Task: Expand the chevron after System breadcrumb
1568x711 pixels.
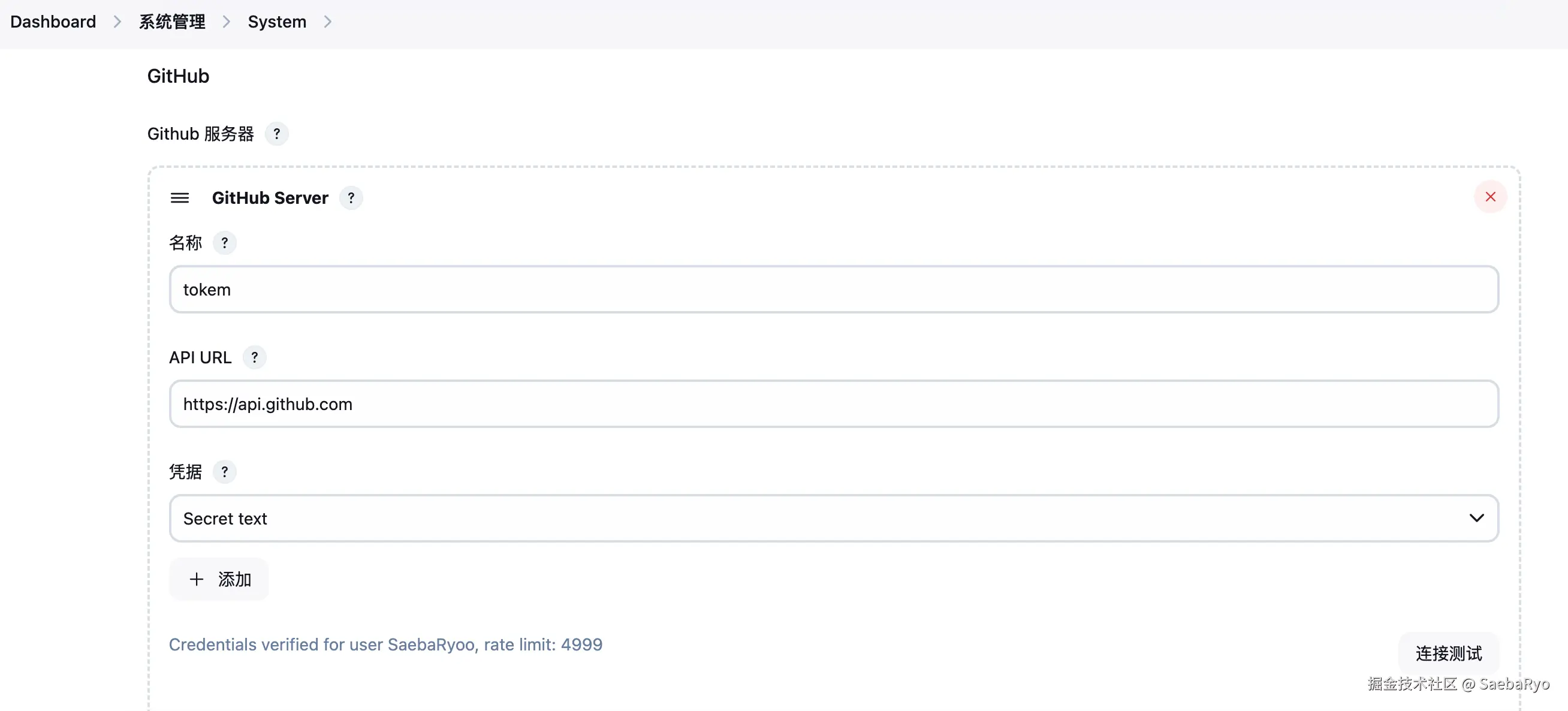Action: point(327,22)
